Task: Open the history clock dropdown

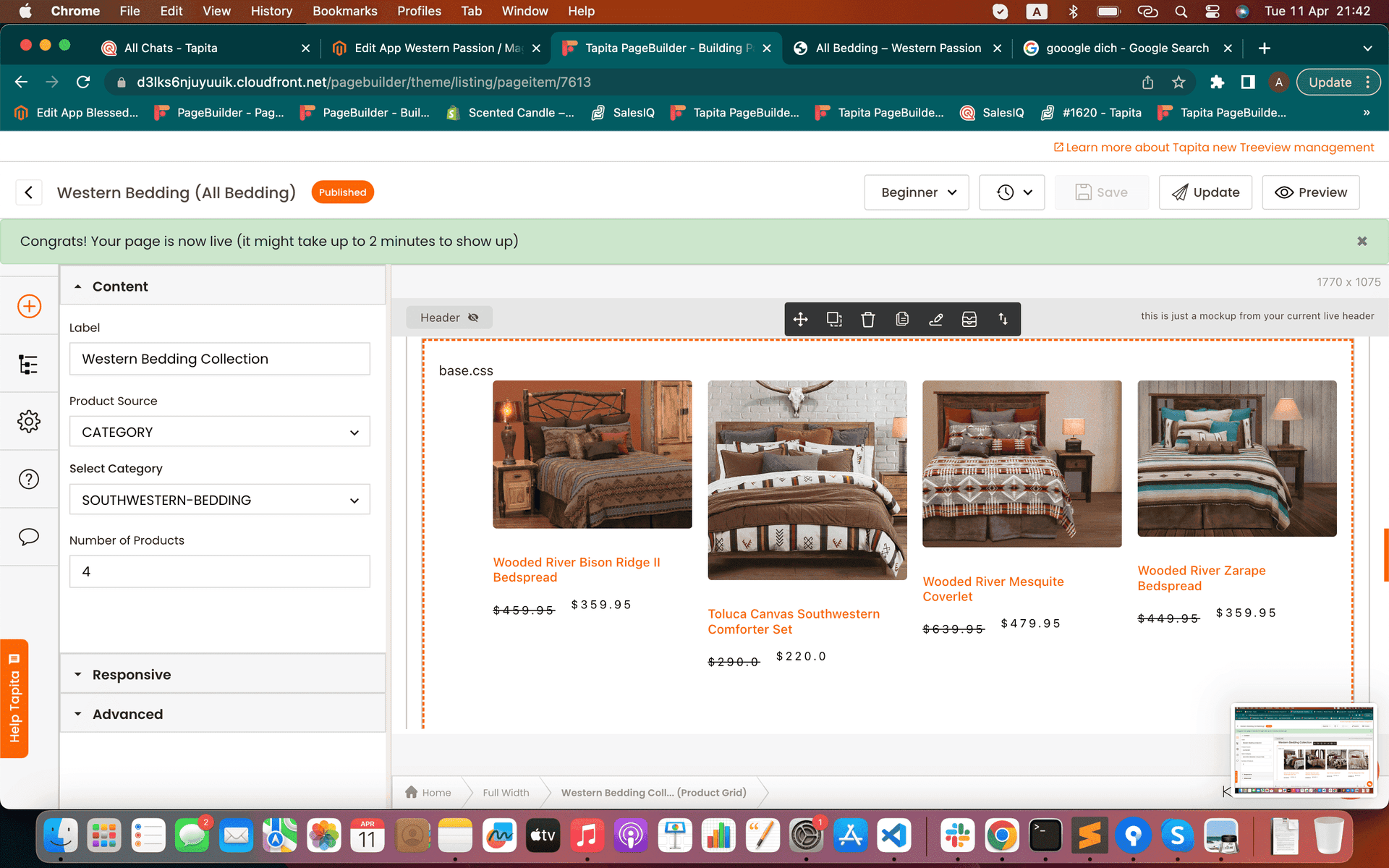Action: coord(1012,192)
